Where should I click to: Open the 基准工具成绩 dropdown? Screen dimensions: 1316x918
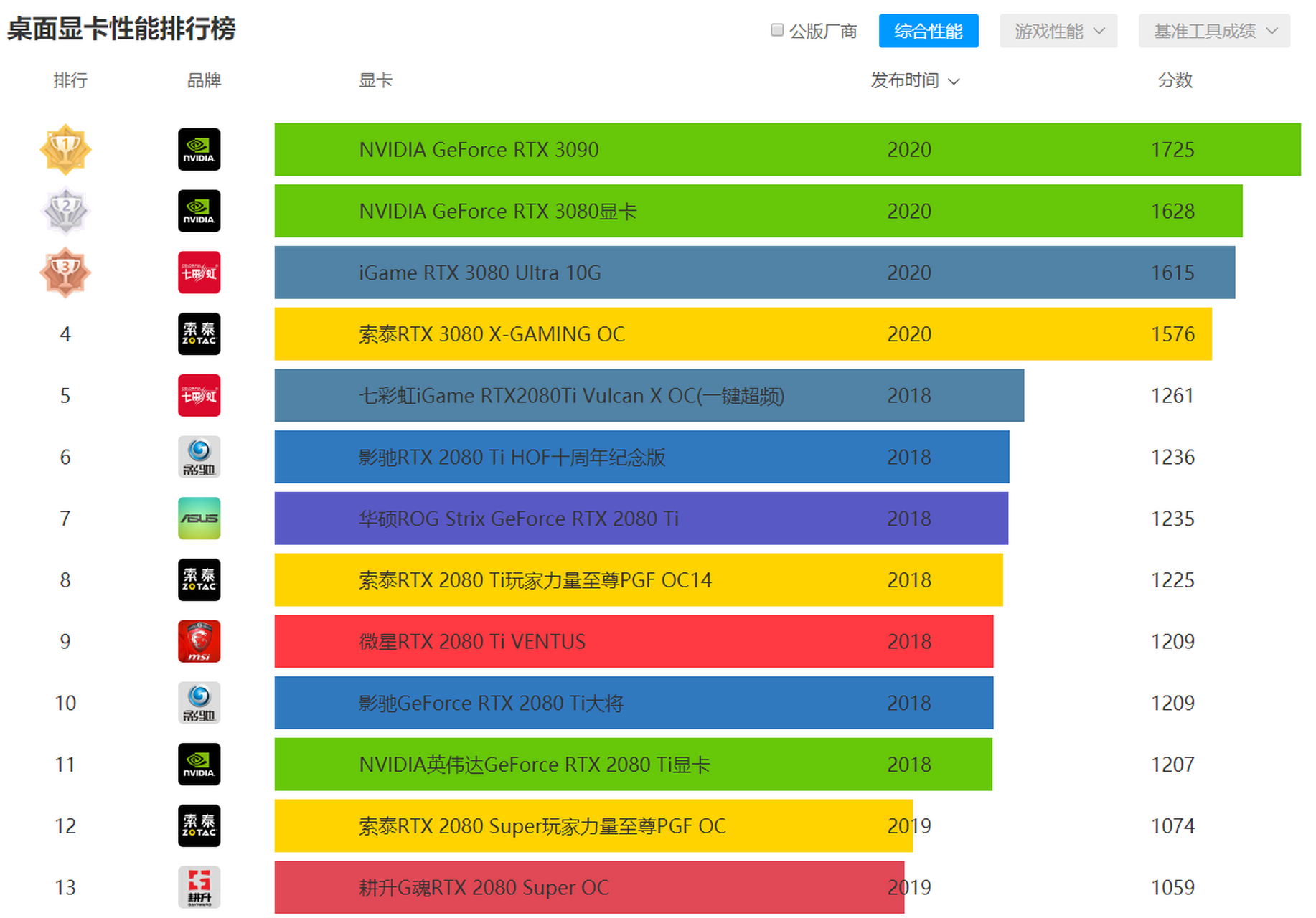(1214, 31)
